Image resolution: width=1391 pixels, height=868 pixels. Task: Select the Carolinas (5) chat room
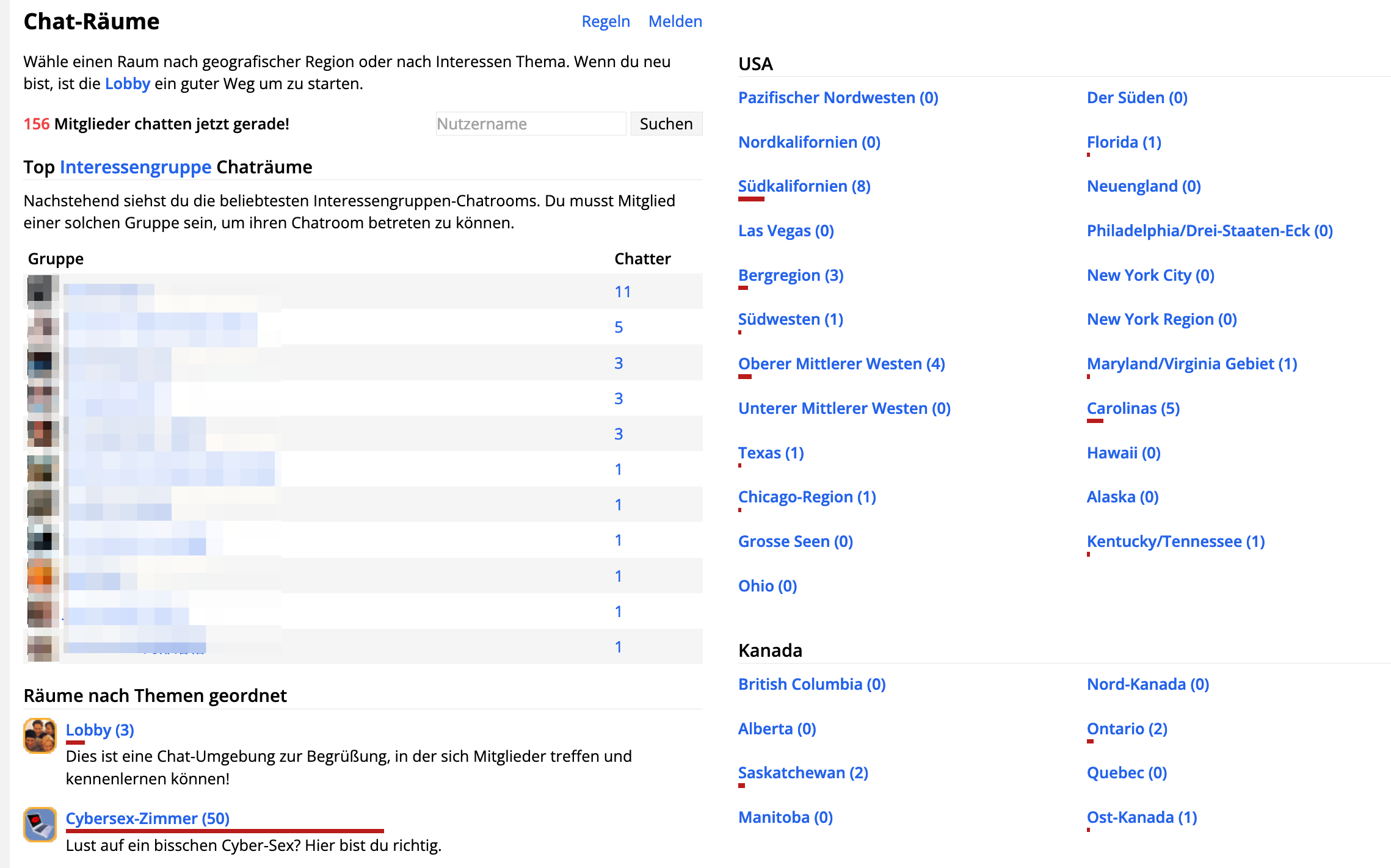(x=1133, y=408)
